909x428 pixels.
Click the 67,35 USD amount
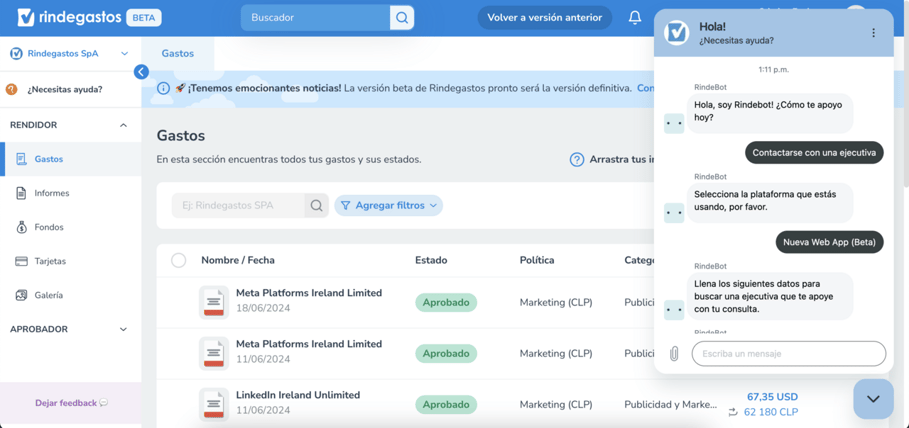click(x=772, y=397)
